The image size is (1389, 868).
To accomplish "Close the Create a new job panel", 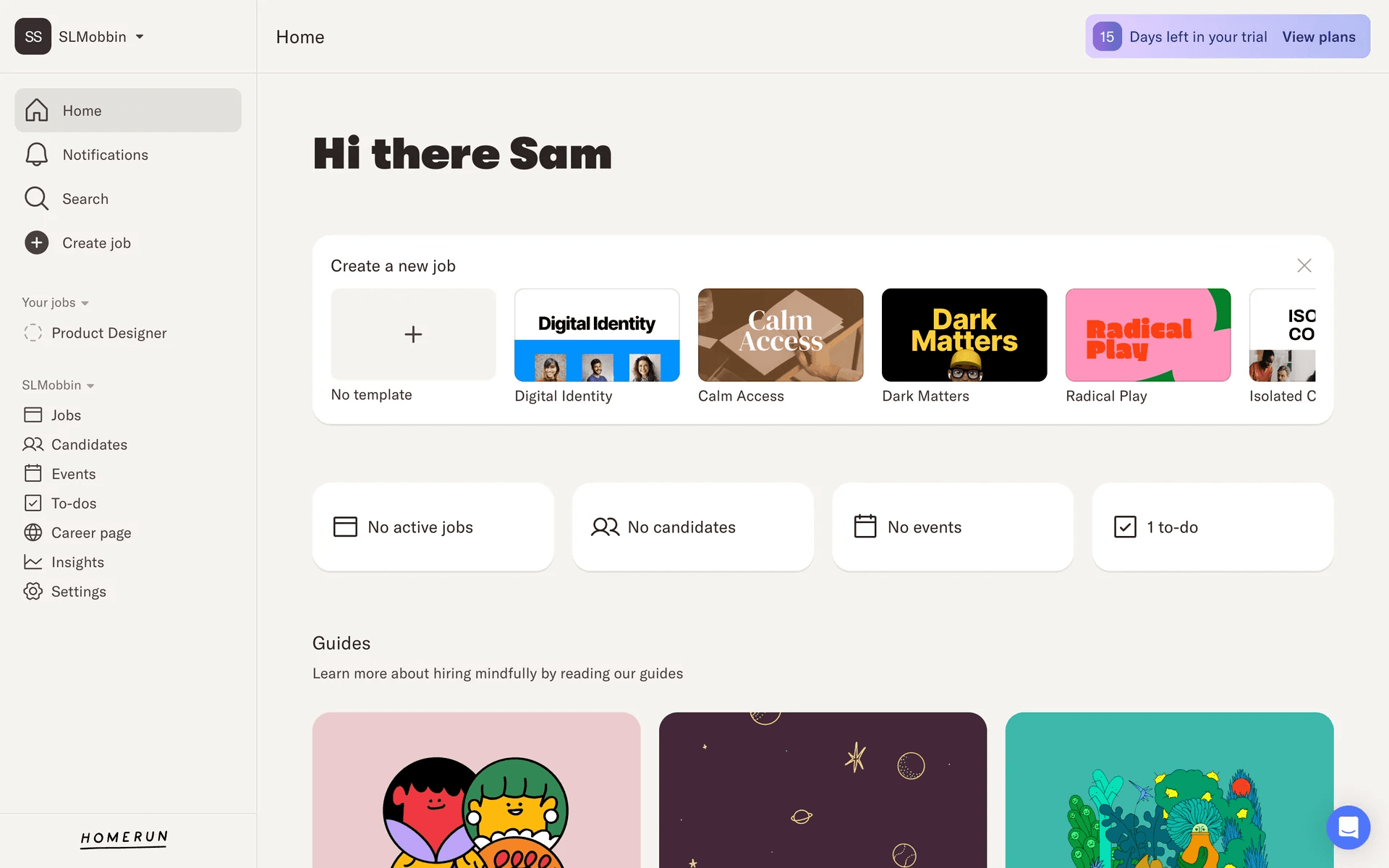I will pyautogui.click(x=1304, y=265).
